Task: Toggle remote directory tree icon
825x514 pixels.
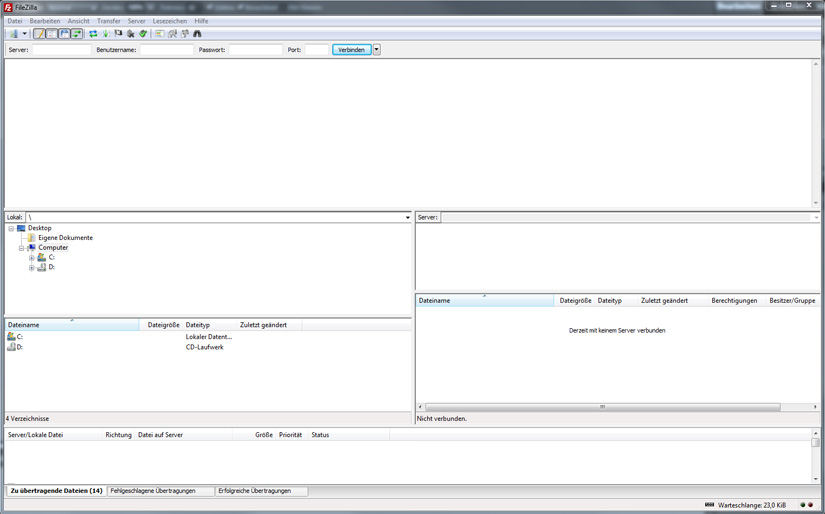Action: (x=64, y=34)
